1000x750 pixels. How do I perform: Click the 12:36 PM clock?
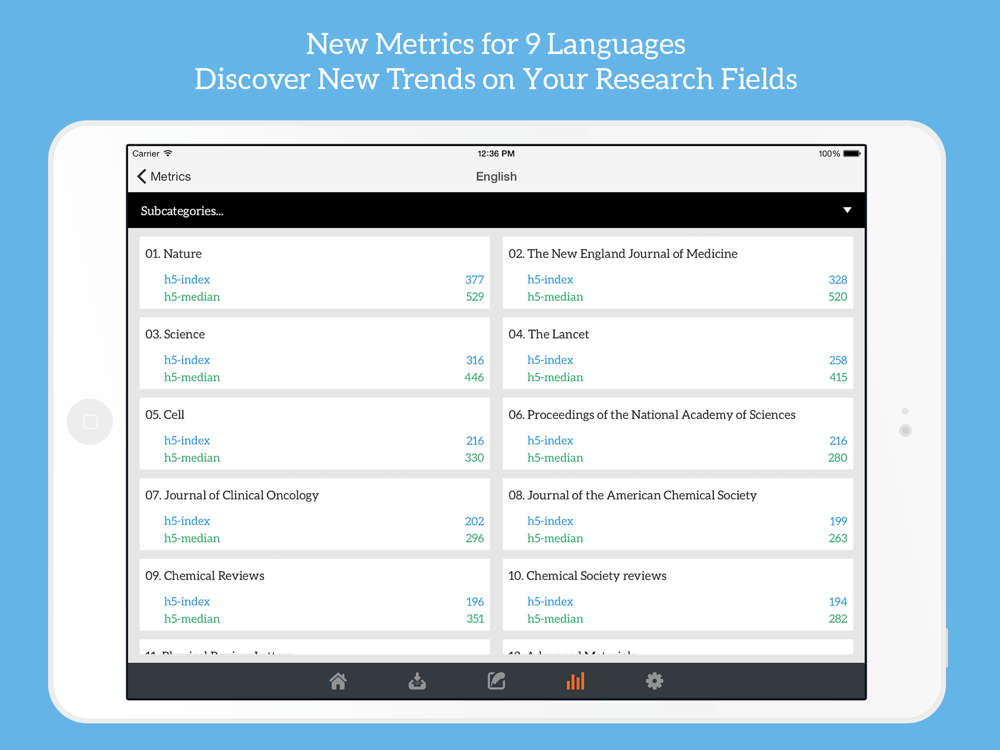pyautogui.click(x=496, y=154)
